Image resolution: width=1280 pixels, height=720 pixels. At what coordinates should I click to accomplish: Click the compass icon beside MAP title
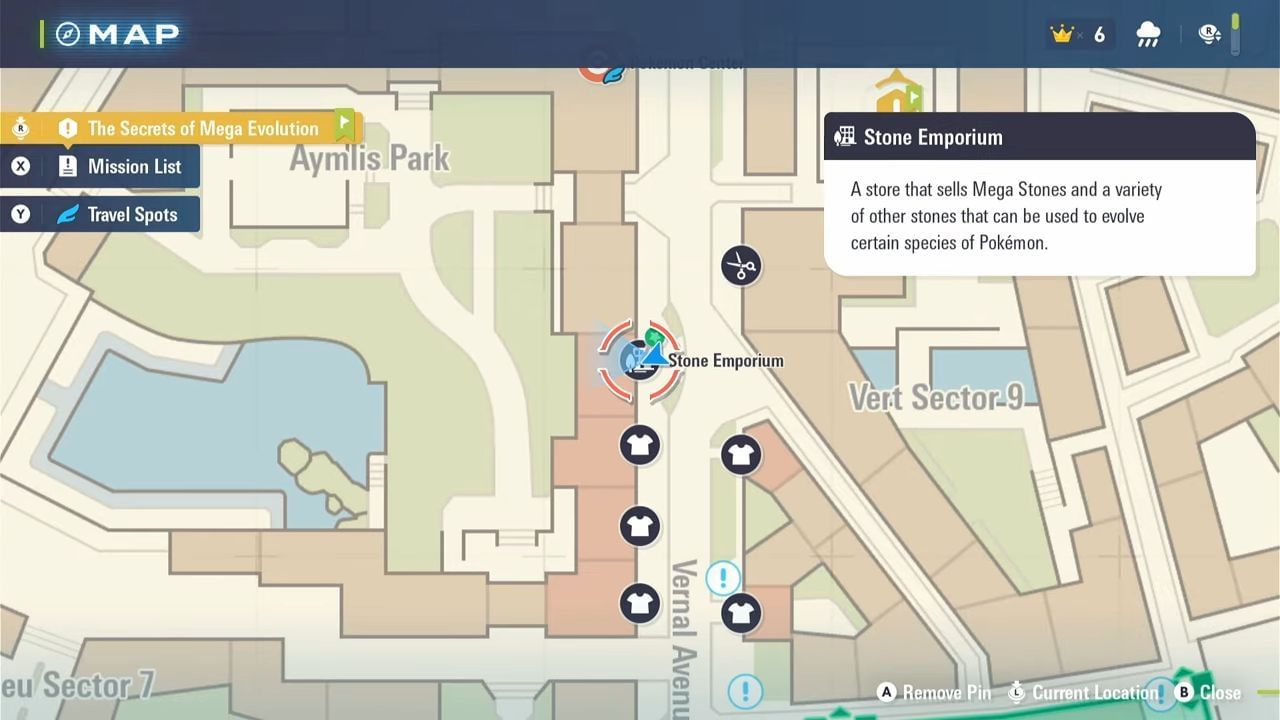tap(68, 34)
